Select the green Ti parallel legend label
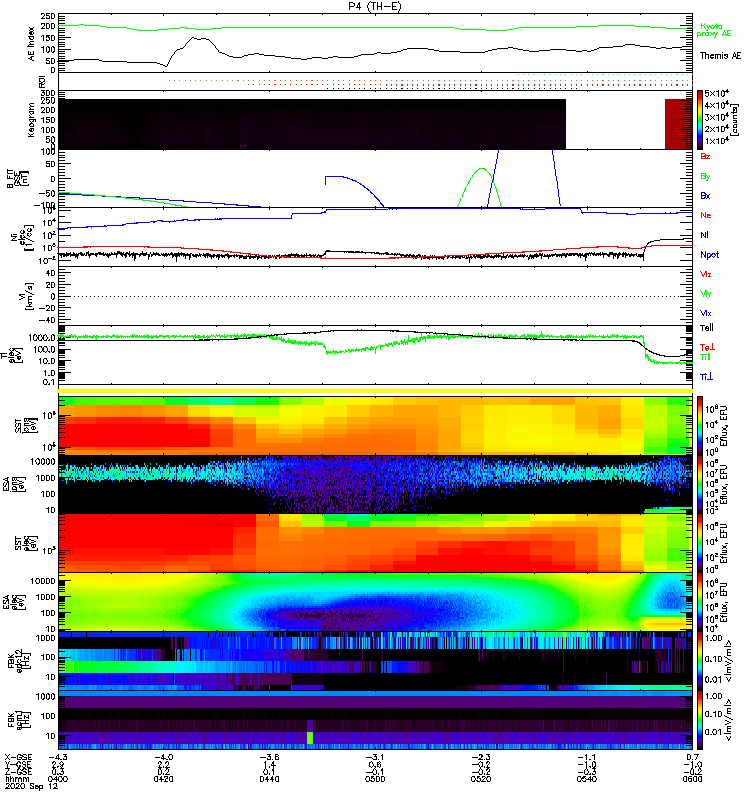This screenshot has height=800, width=750. (x=705, y=357)
